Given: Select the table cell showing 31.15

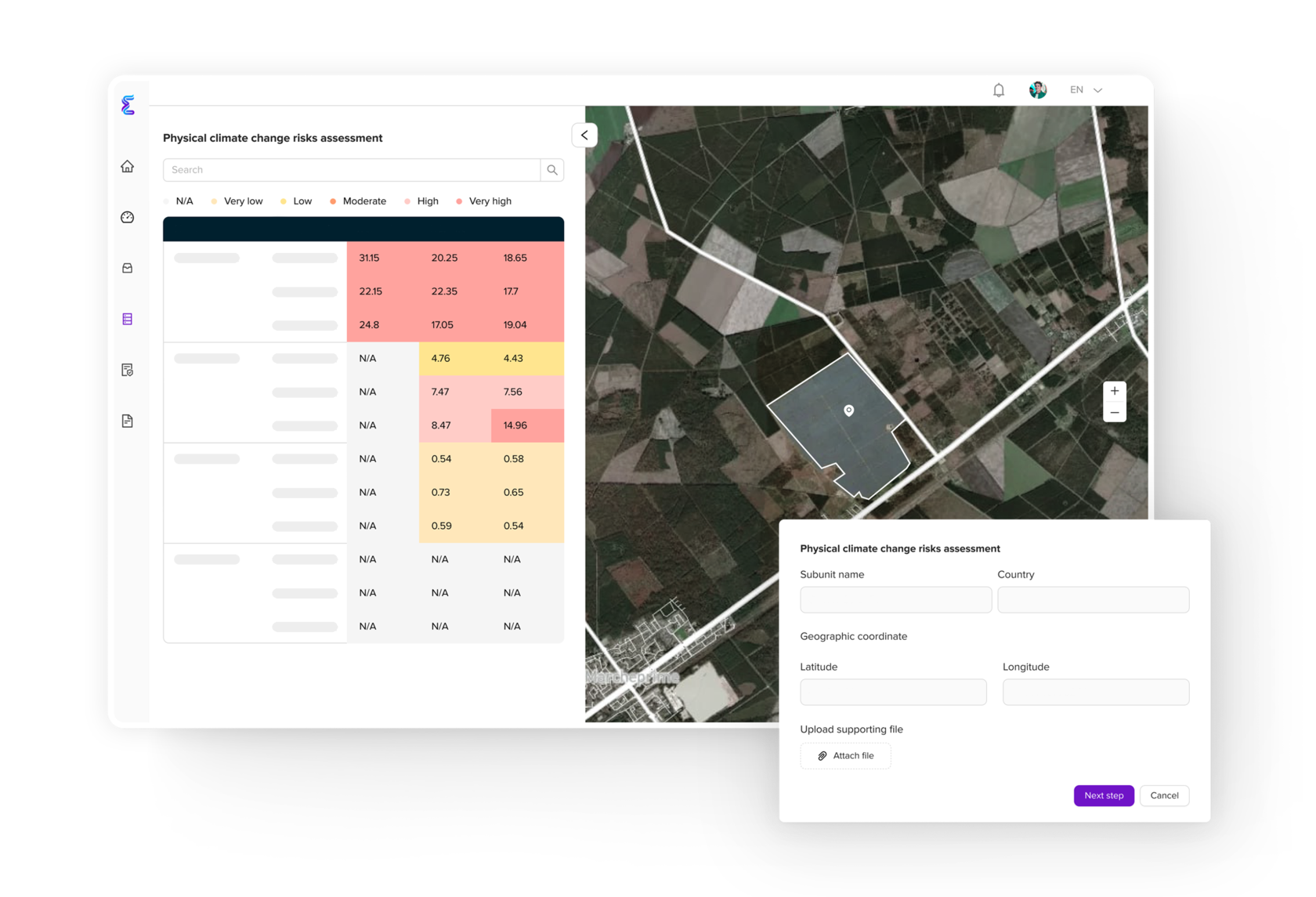Looking at the screenshot, I should tap(383, 258).
